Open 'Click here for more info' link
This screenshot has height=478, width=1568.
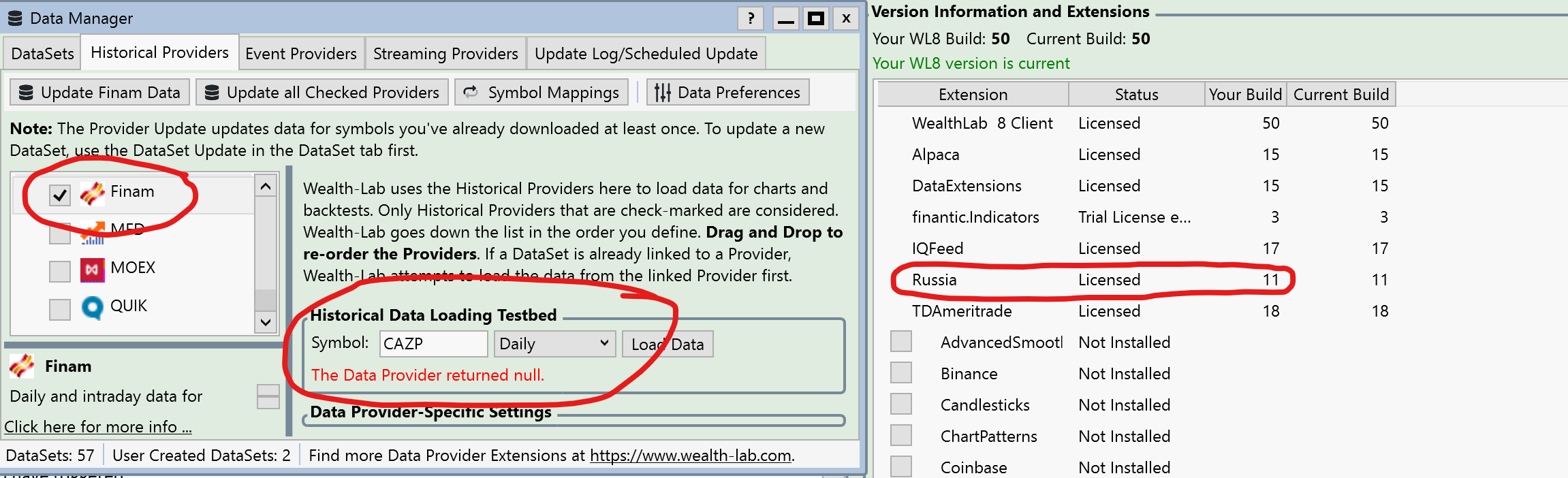98,427
